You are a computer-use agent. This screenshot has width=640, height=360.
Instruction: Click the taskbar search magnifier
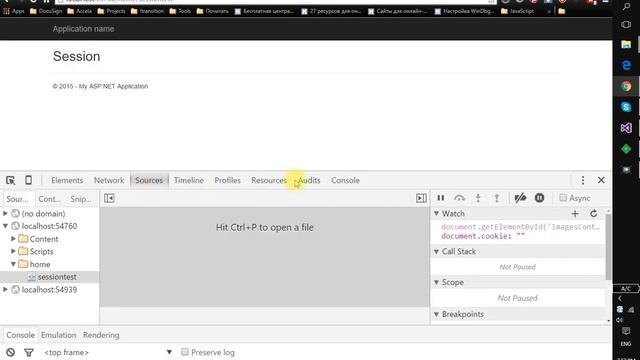coord(626,6)
